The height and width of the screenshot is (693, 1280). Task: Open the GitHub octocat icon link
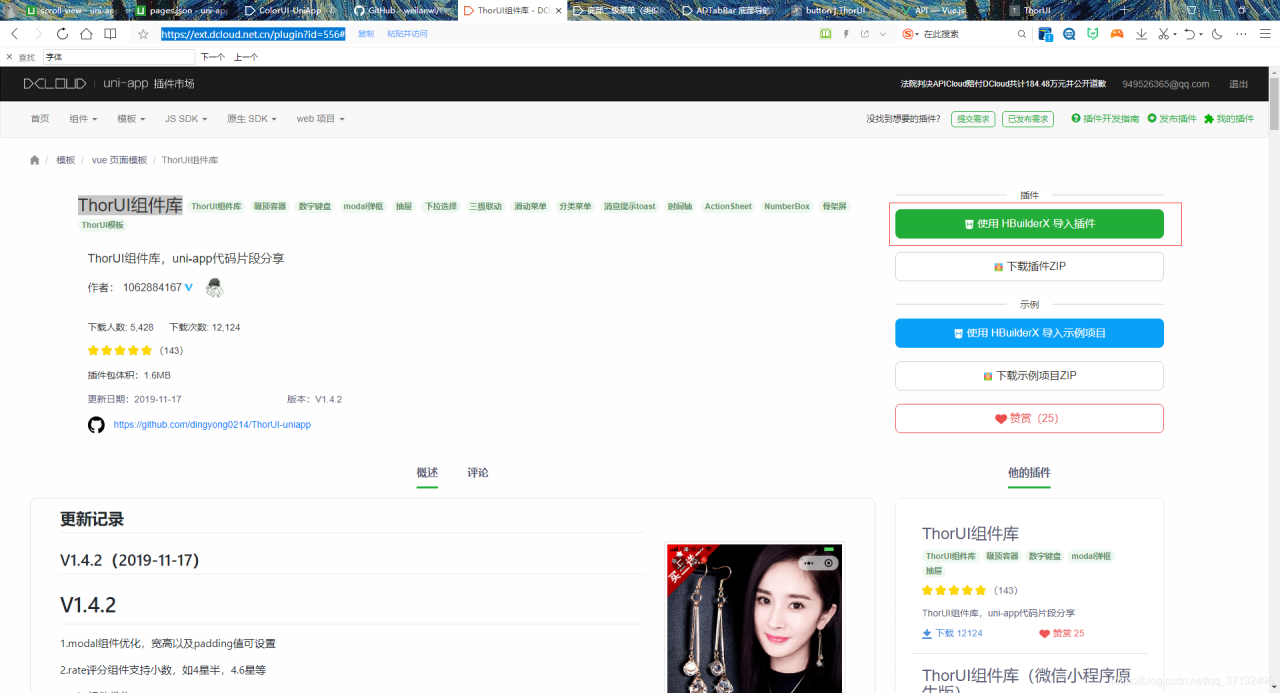[96, 425]
